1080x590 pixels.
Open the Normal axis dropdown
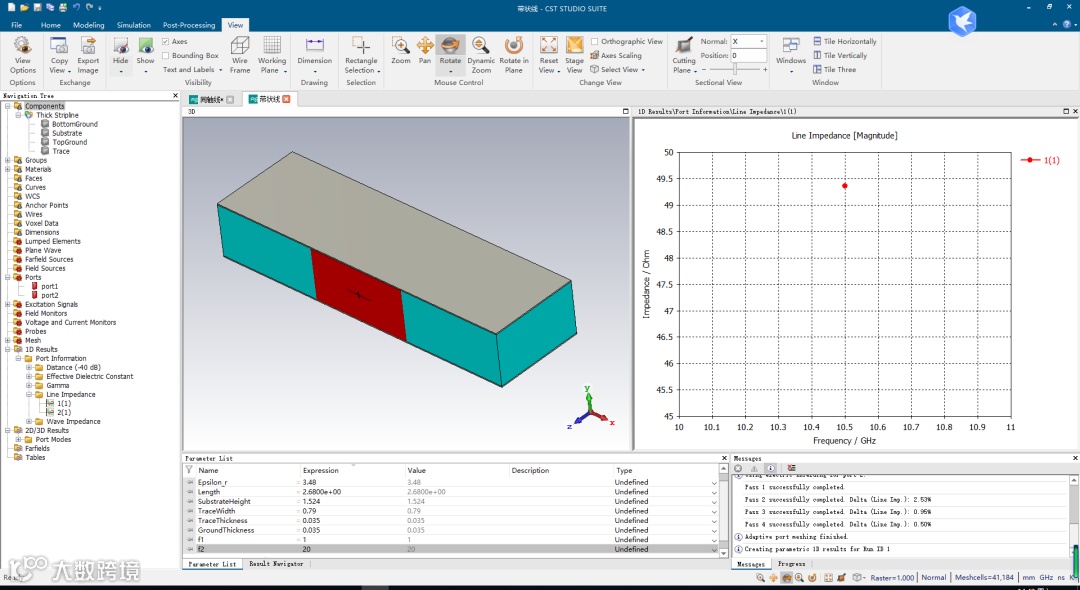pos(761,41)
